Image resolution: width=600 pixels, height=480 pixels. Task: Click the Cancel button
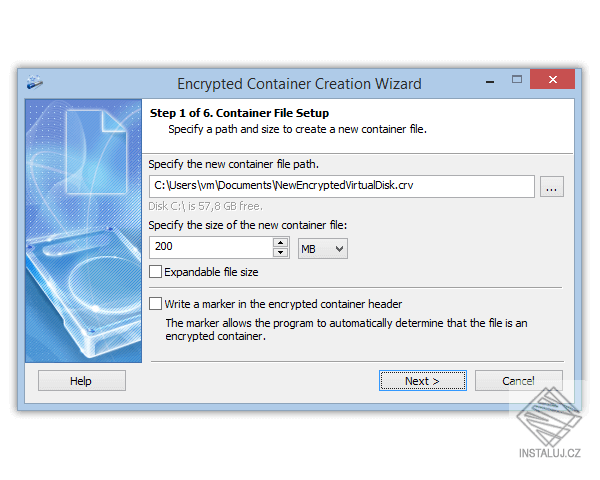click(518, 380)
